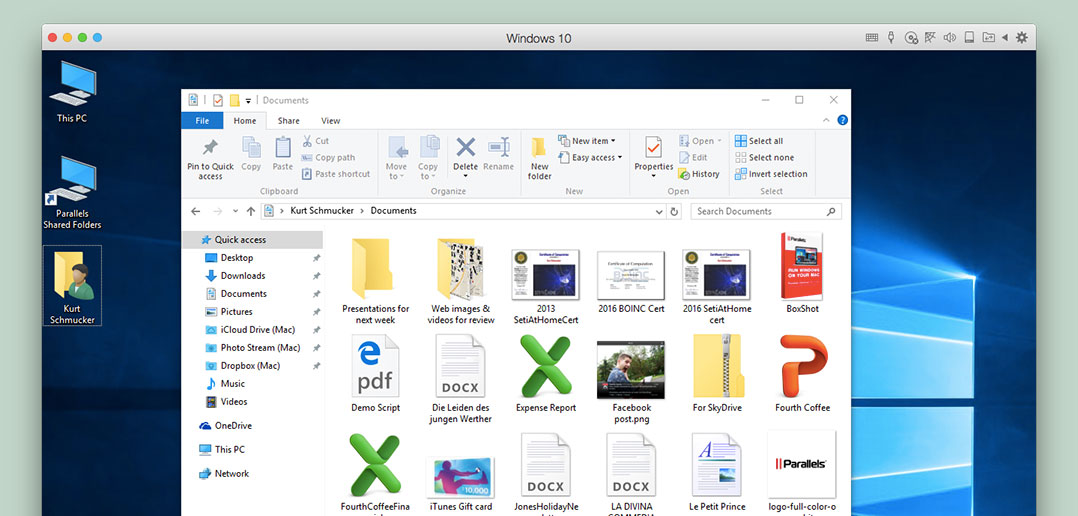
Task: Select iCloud Drive (Mac) in sidebar
Action: coord(252,330)
